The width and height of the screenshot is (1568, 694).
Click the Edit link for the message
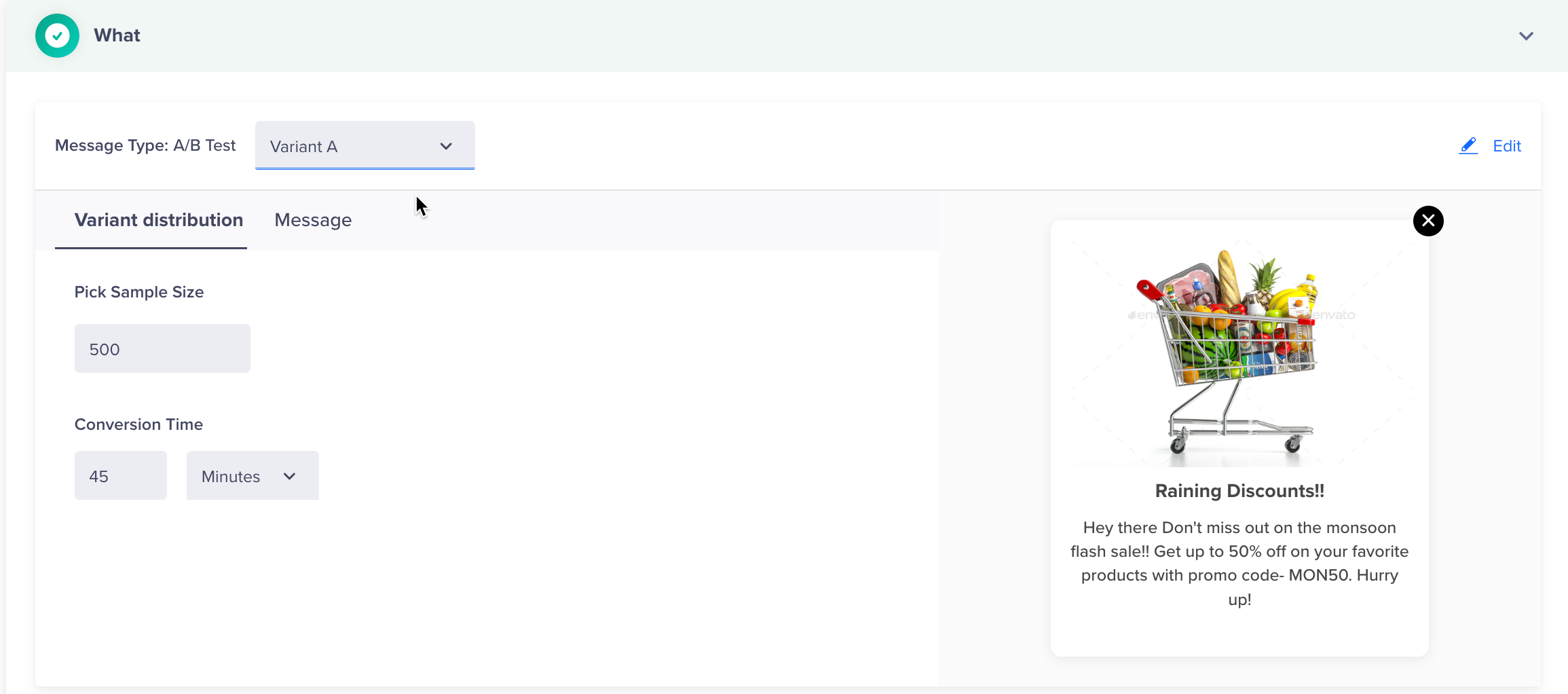(1507, 145)
